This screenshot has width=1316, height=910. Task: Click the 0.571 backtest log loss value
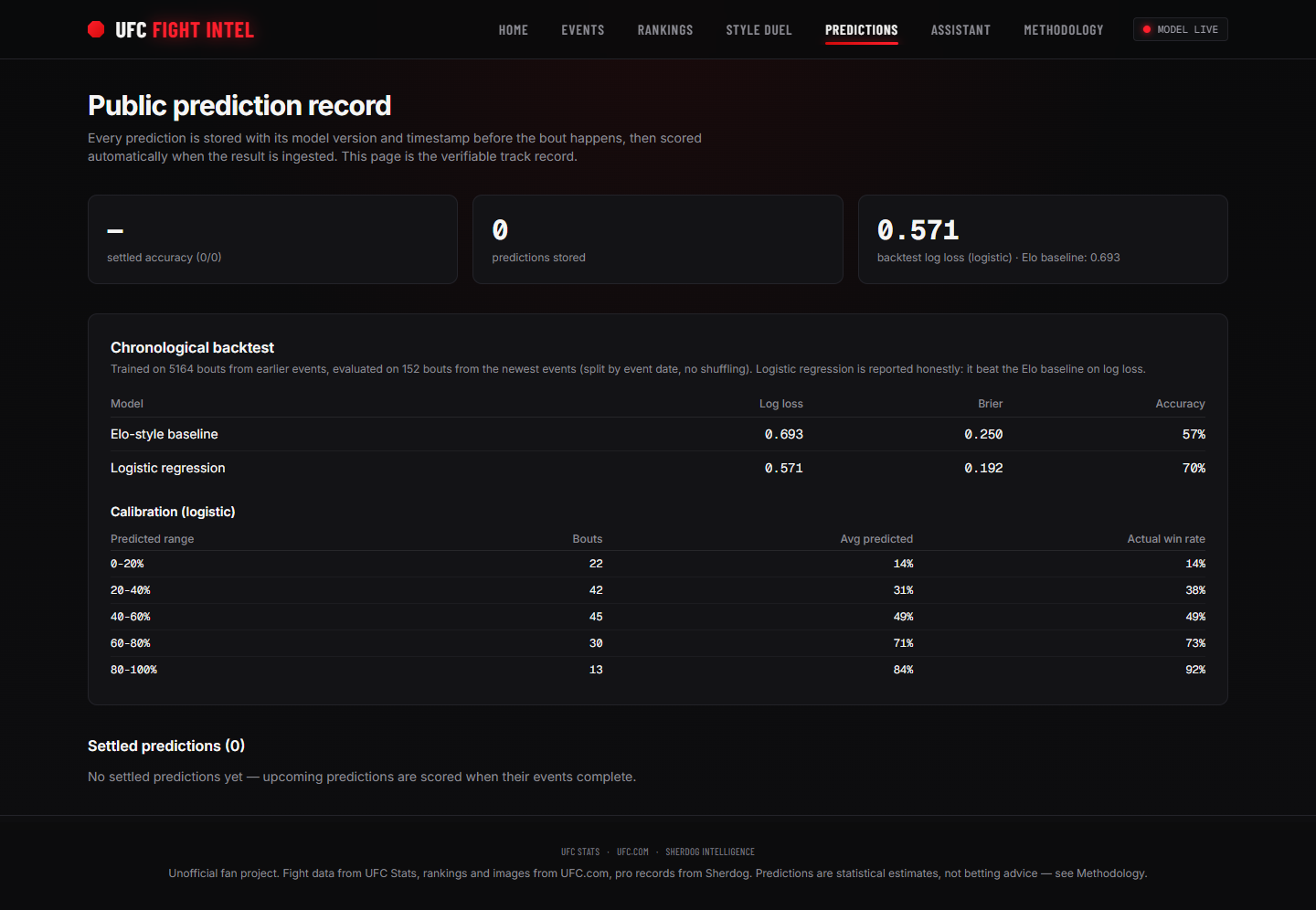click(x=918, y=229)
